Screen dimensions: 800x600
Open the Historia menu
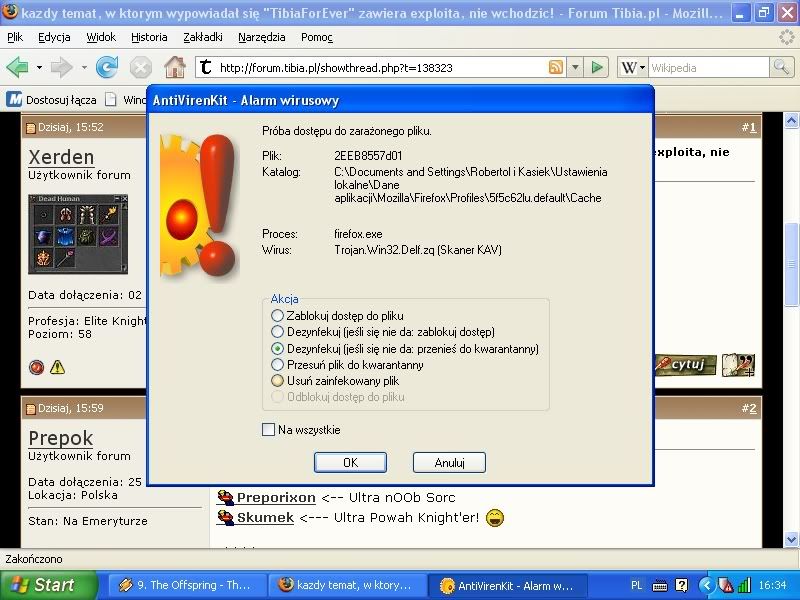149,37
